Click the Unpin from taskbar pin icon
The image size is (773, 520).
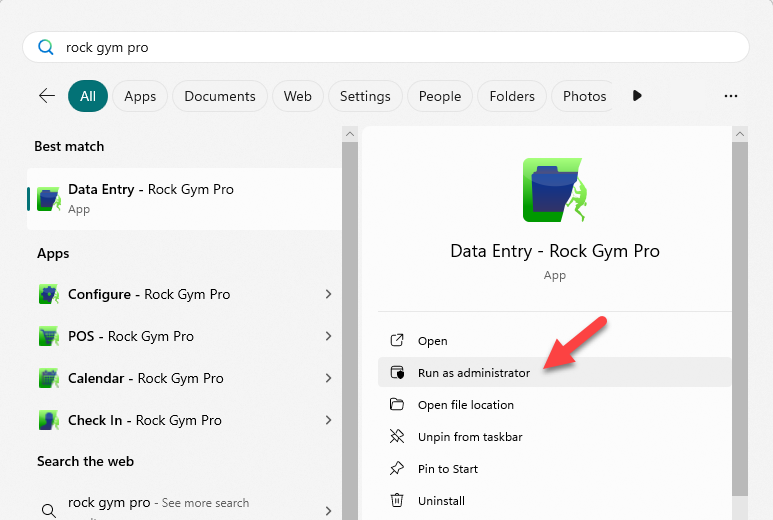pyautogui.click(x=397, y=436)
